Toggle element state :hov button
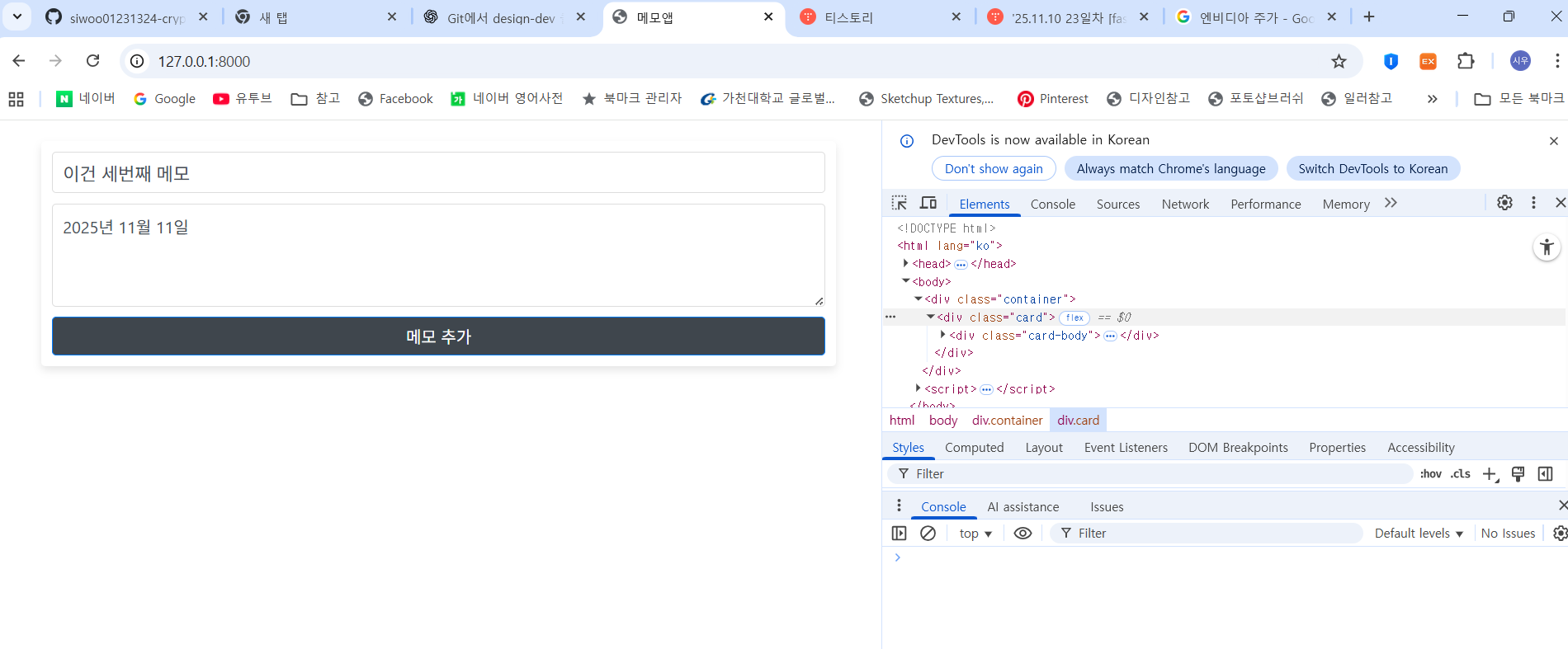Viewport: 1568px width, 649px height. (x=1431, y=473)
